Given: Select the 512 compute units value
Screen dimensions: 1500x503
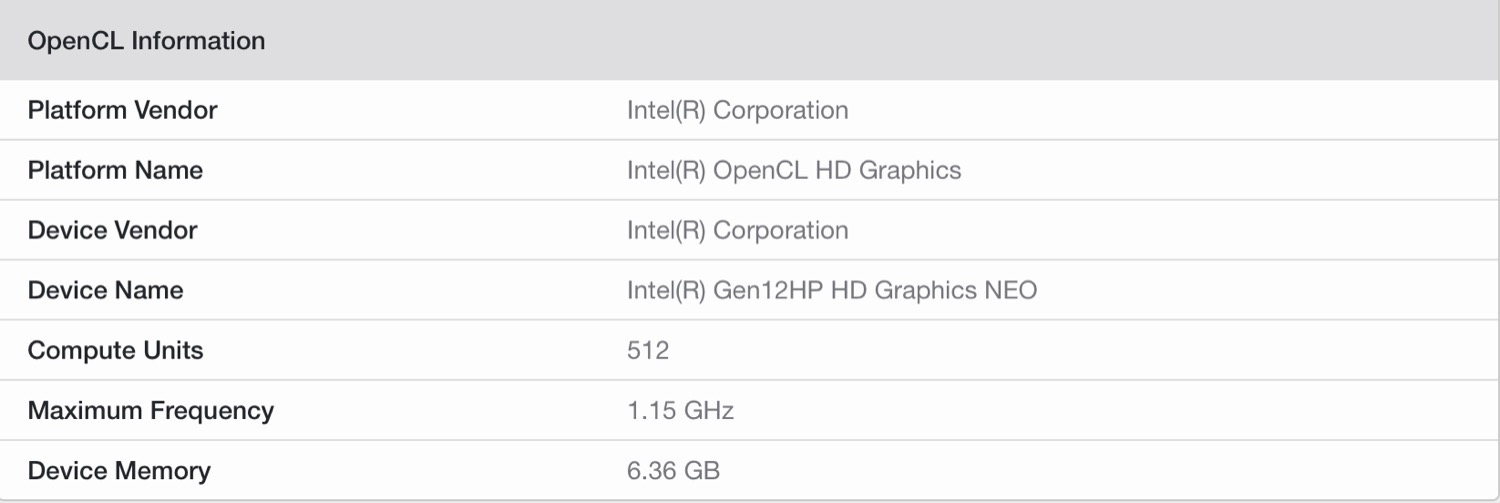Looking at the screenshot, I should coord(648,350).
